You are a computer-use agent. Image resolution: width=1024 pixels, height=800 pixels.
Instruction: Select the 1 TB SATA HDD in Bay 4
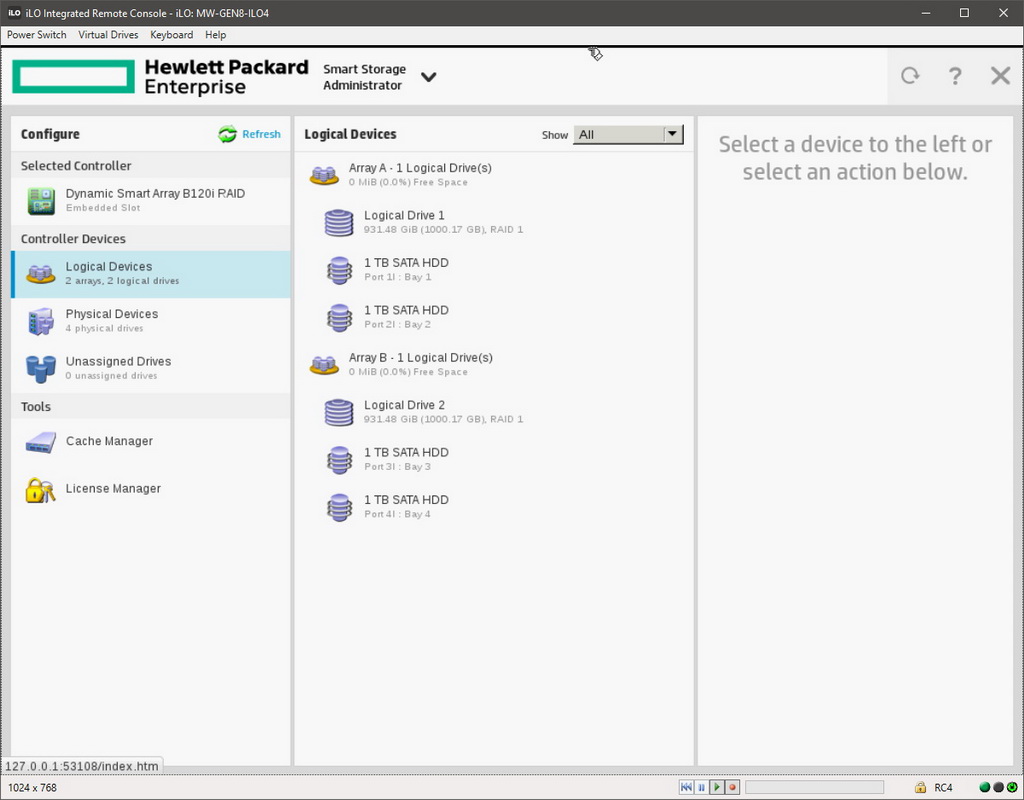[494, 507]
